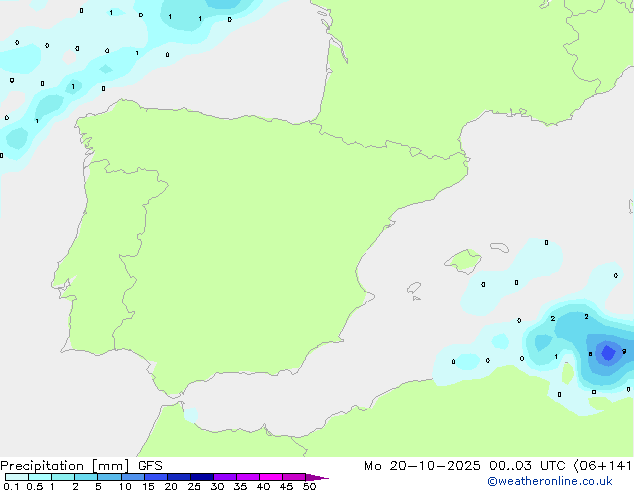Click the 25–30 mm legend color swatch
Image resolution: width=634 pixels, height=490 pixels.
[202, 477]
